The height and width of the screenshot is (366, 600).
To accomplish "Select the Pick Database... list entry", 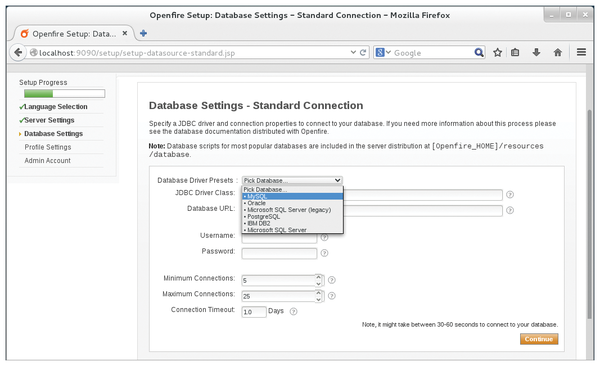I will (x=292, y=190).
